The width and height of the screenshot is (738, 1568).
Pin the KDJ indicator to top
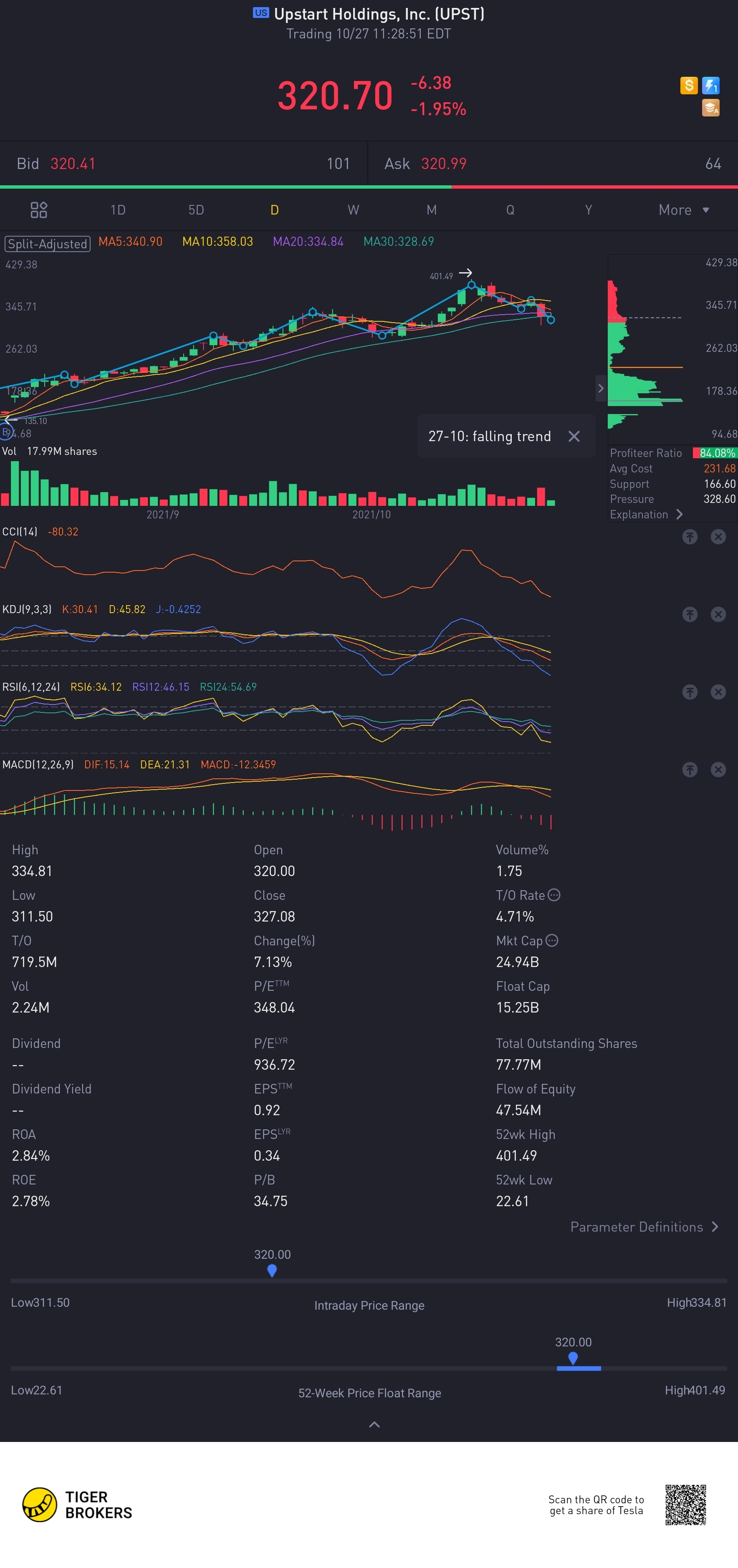pyautogui.click(x=689, y=614)
